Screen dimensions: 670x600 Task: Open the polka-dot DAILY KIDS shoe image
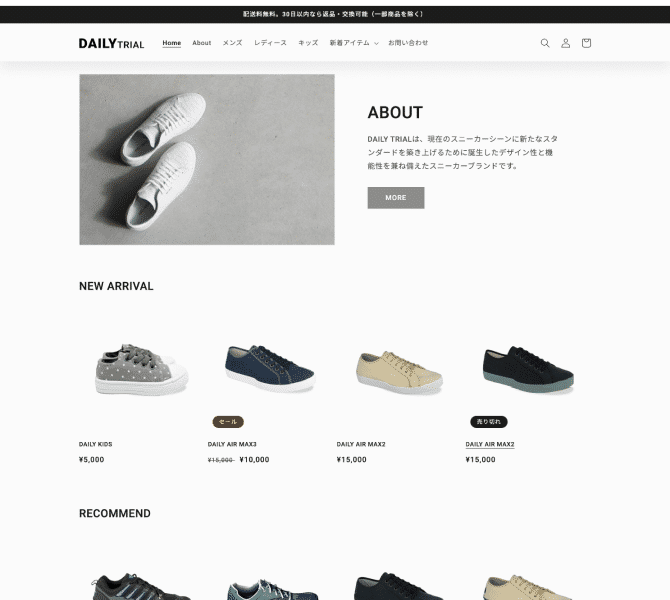click(141, 369)
